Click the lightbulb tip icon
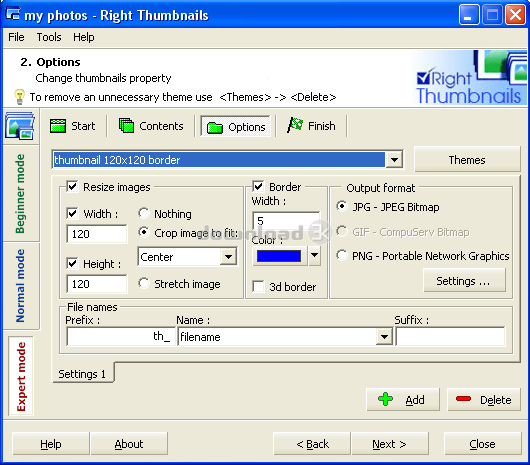 coord(20,97)
